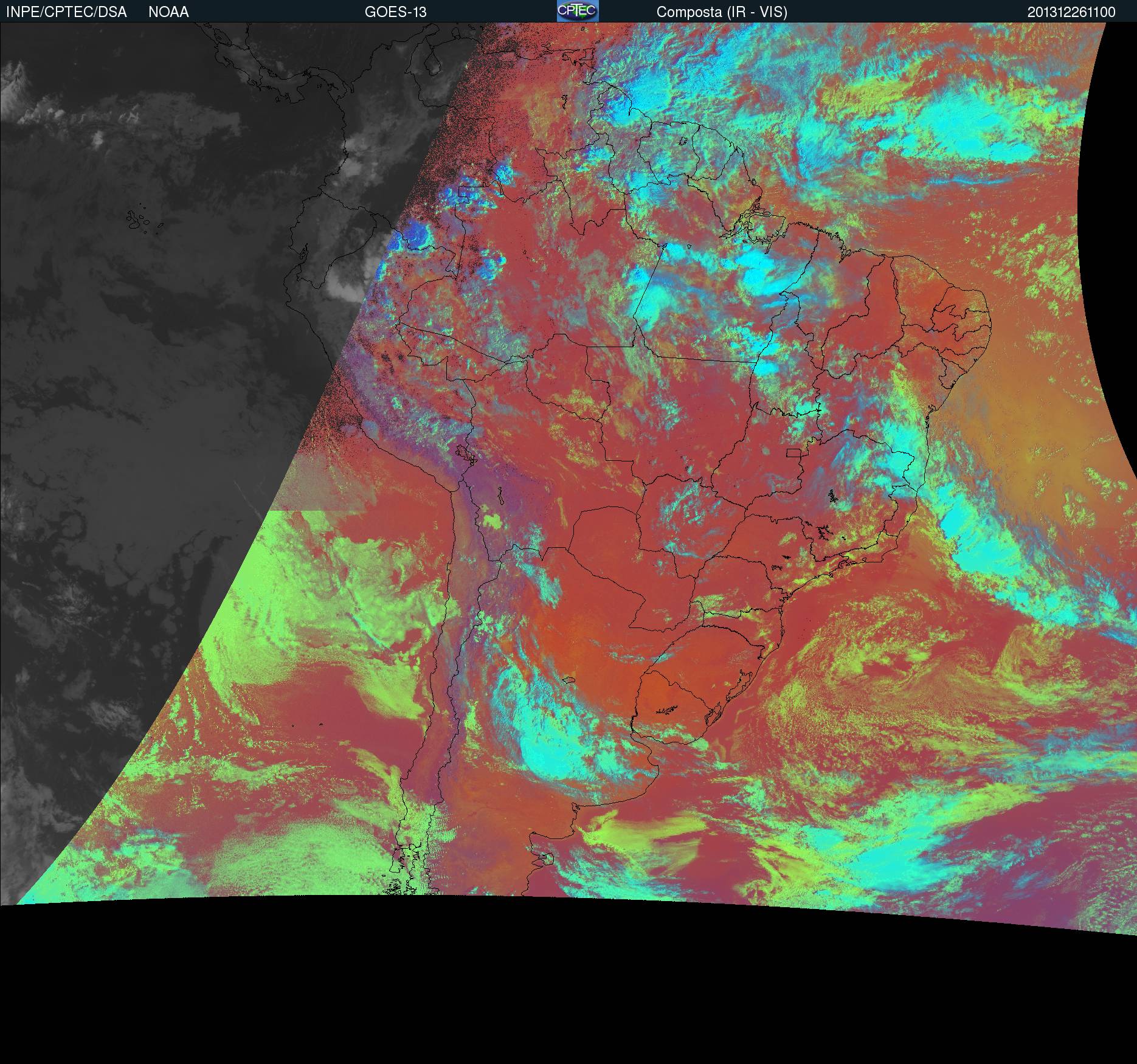Screen dimensions: 1137x1064
Task: Click the CPTEC logo in the header
Action: [577, 11]
